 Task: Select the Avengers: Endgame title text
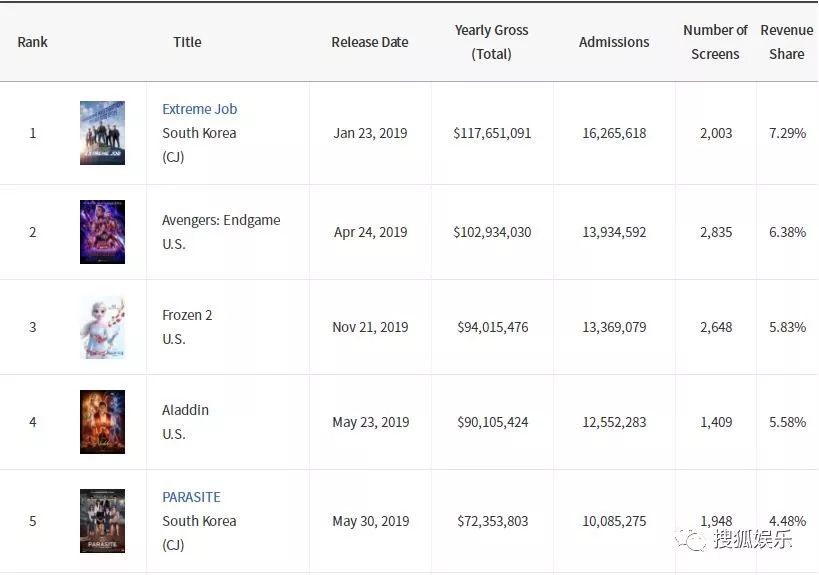point(221,220)
